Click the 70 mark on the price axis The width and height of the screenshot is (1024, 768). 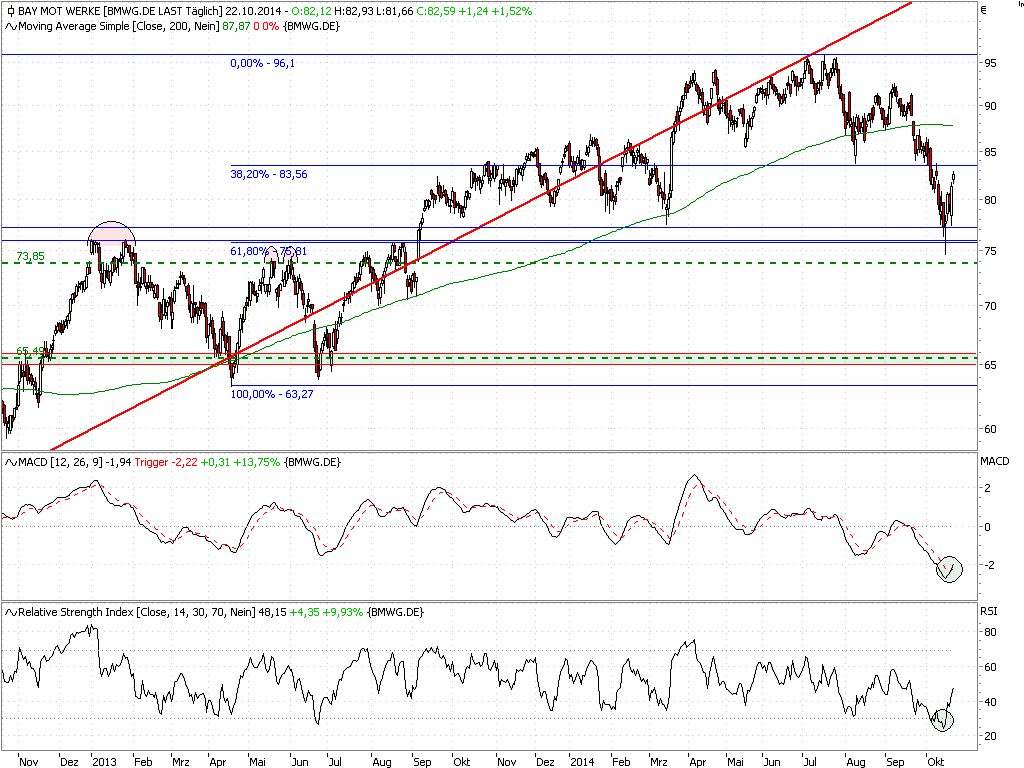[x=991, y=306]
